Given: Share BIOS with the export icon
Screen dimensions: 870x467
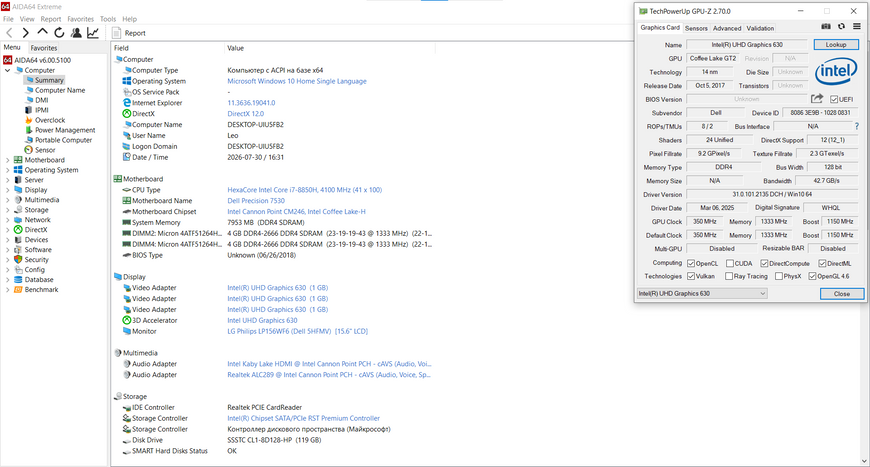Looking at the screenshot, I should click(x=817, y=99).
